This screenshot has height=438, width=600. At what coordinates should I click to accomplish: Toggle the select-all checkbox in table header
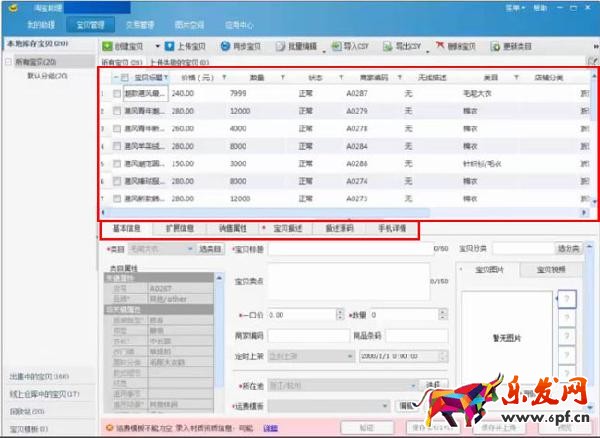pos(123,76)
